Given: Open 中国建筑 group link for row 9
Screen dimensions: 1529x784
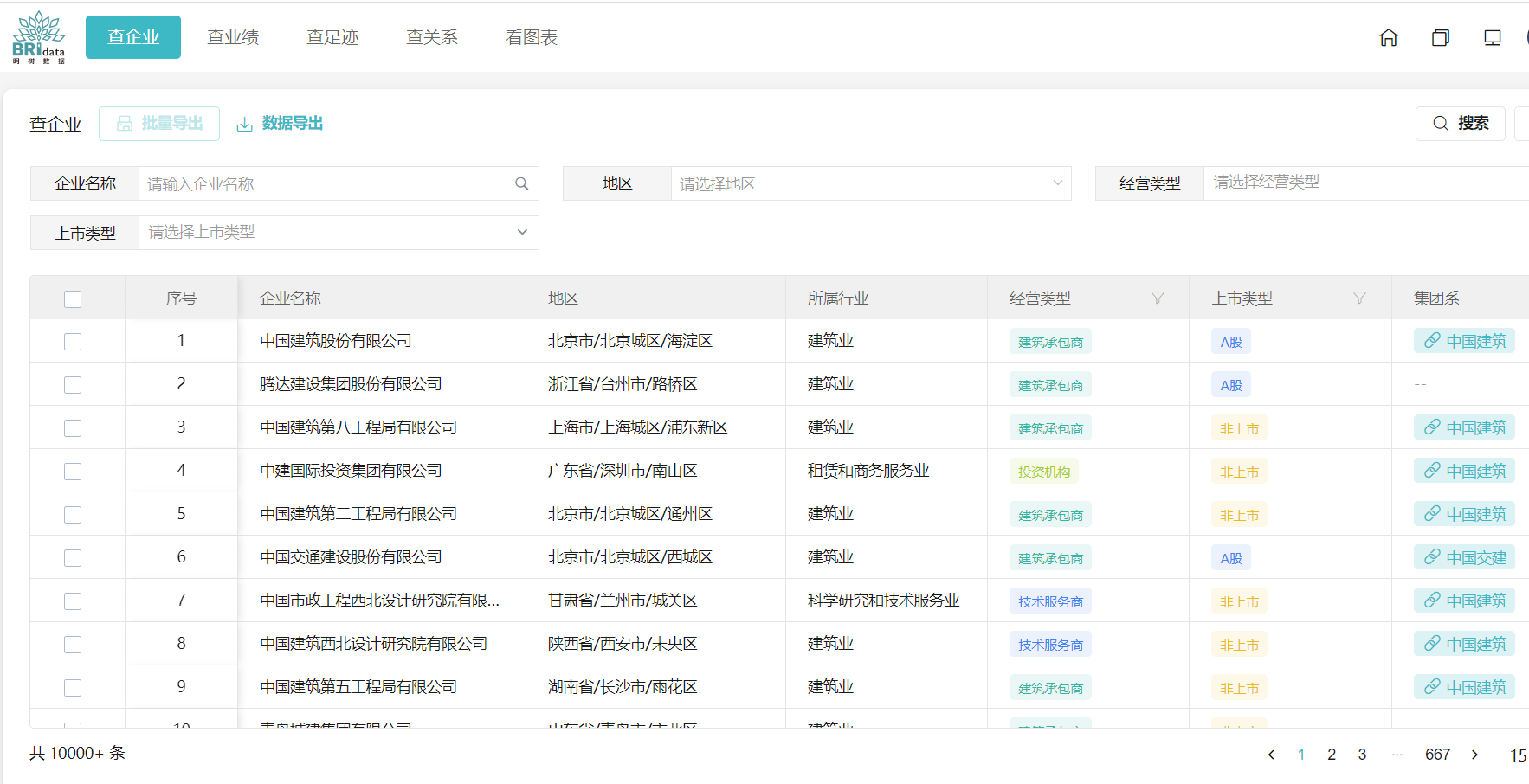Looking at the screenshot, I should tap(1464, 687).
